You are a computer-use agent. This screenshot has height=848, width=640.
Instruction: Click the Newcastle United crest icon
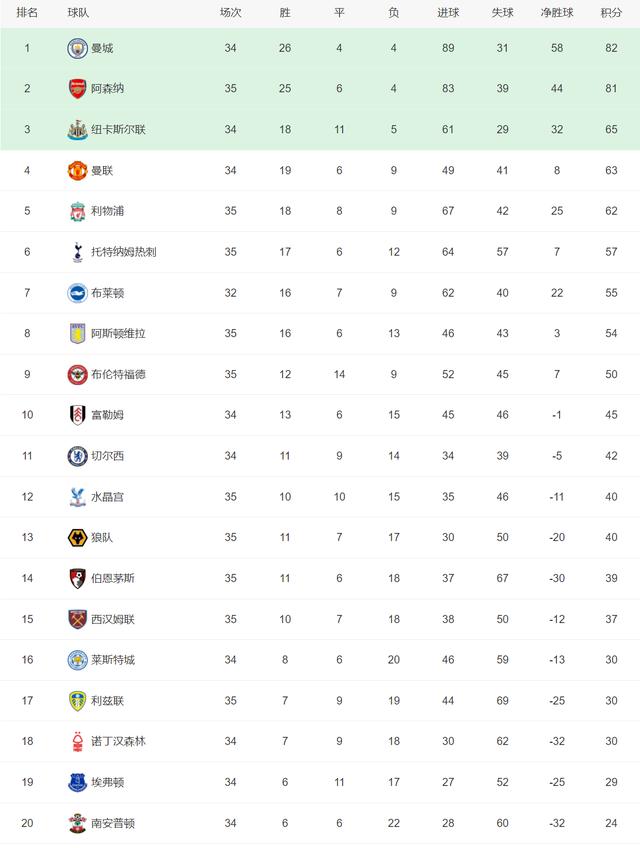click(x=77, y=129)
